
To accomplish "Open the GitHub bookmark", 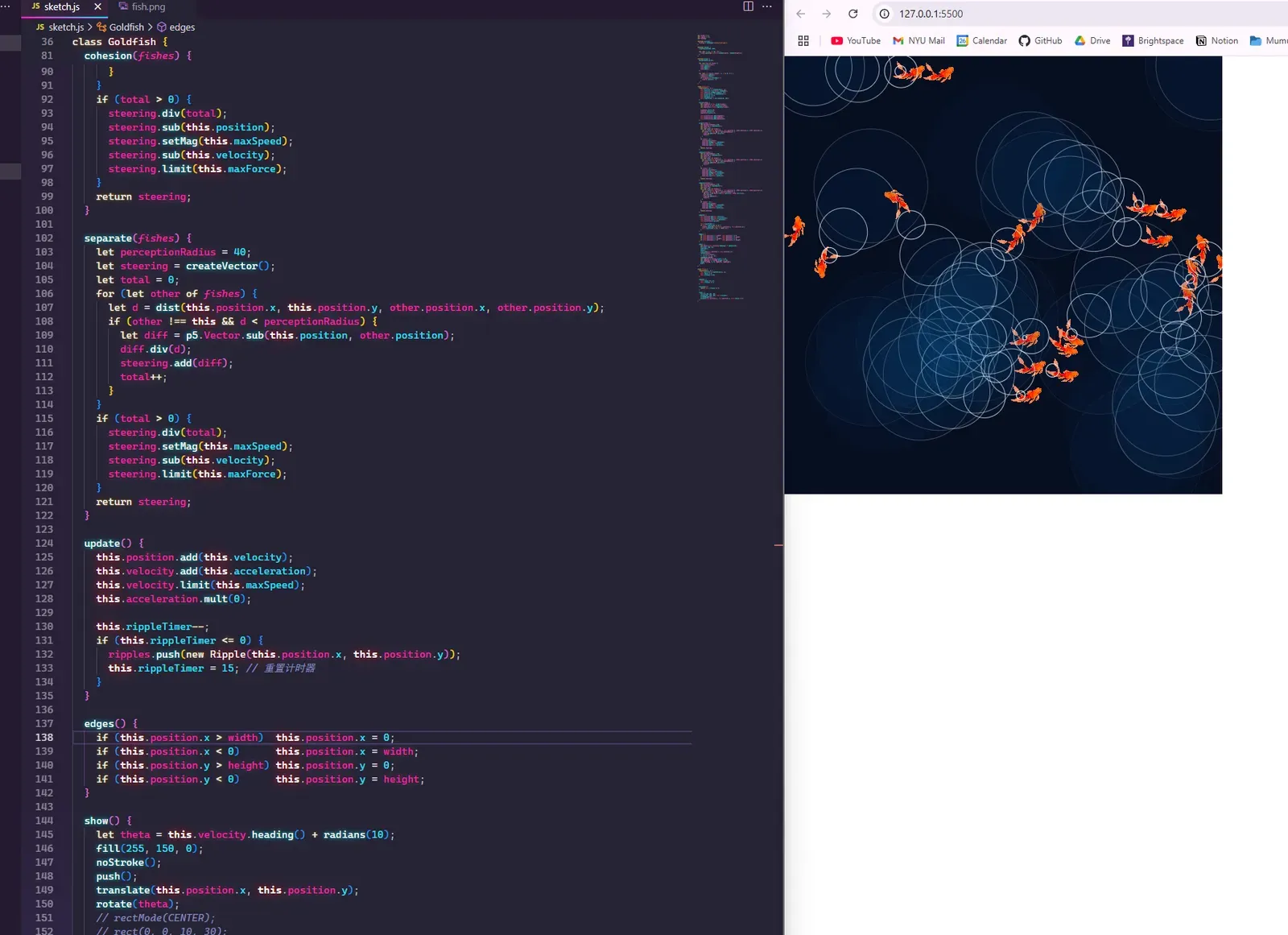I will [1040, 41].
